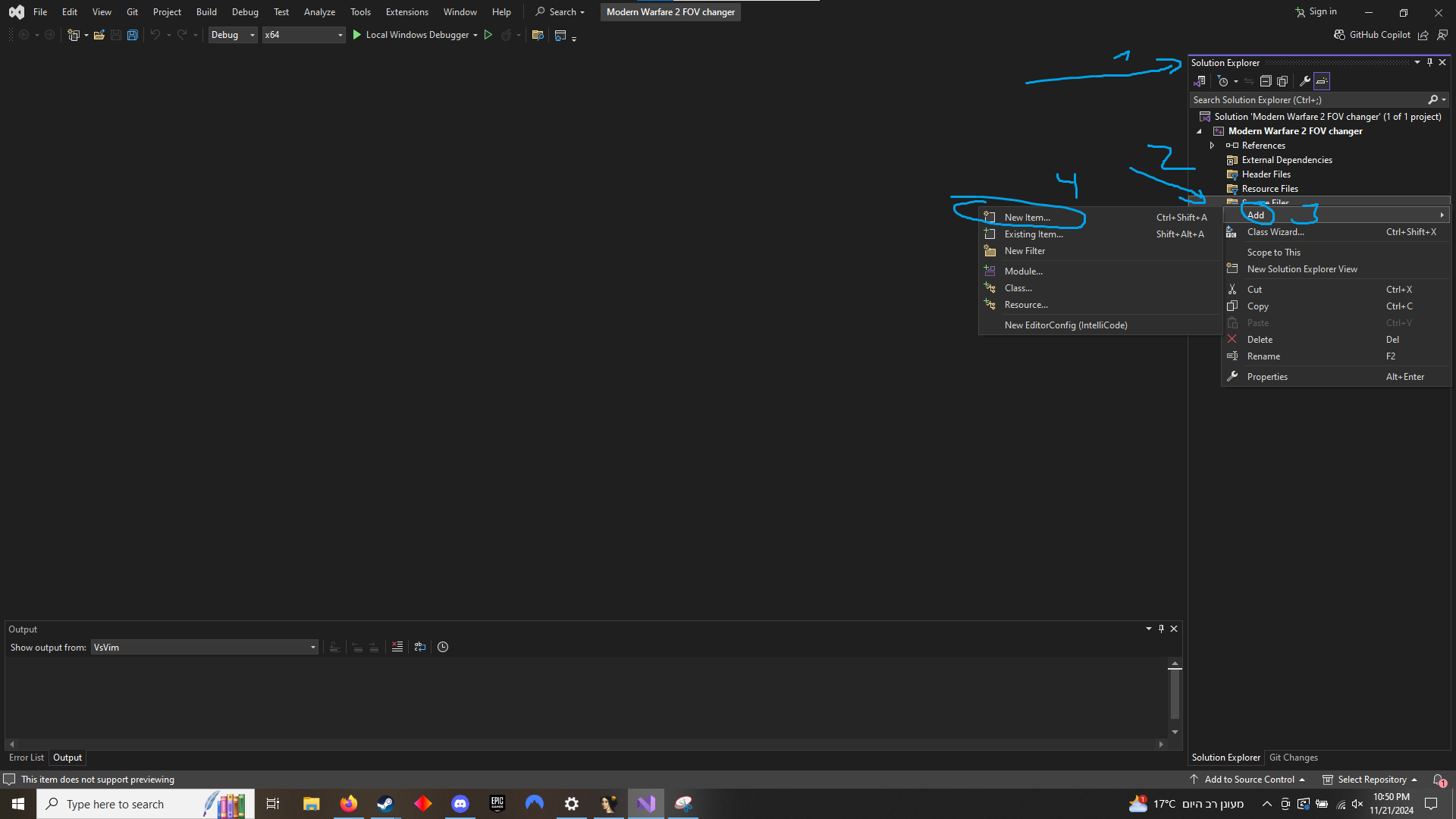The image size is (1456, 819).
Task: Toggle Show All Files in Solution Explorer
Action: pyautogui.click(x=1282, y=81)
